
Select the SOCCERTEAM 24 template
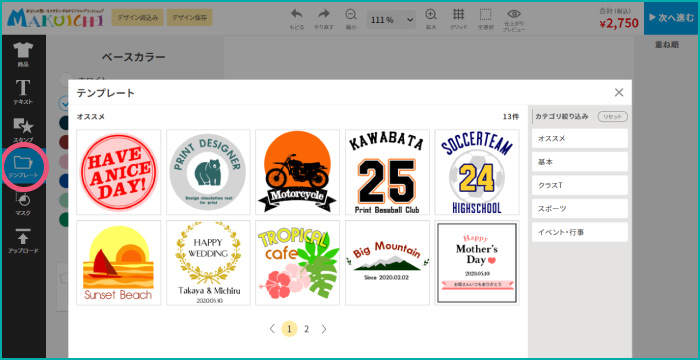coord(477,172)
